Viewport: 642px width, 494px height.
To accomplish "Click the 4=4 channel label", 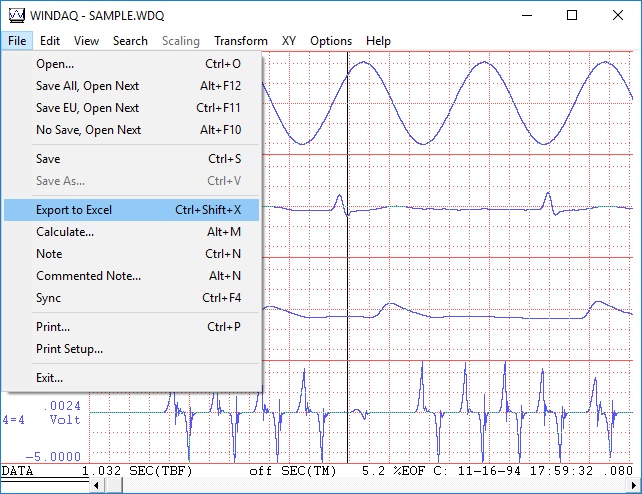I will click(13, 420).
